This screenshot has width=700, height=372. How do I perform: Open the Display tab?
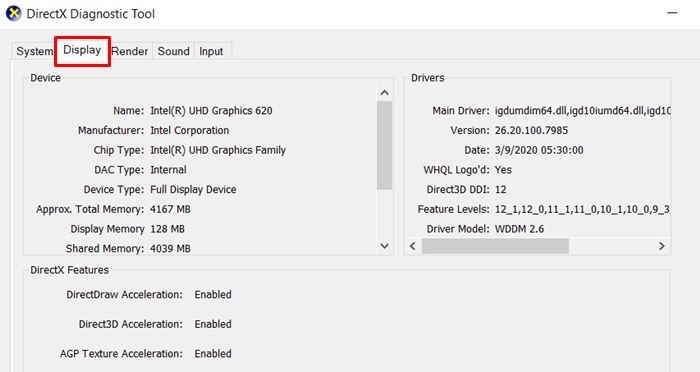coord(82,50)
